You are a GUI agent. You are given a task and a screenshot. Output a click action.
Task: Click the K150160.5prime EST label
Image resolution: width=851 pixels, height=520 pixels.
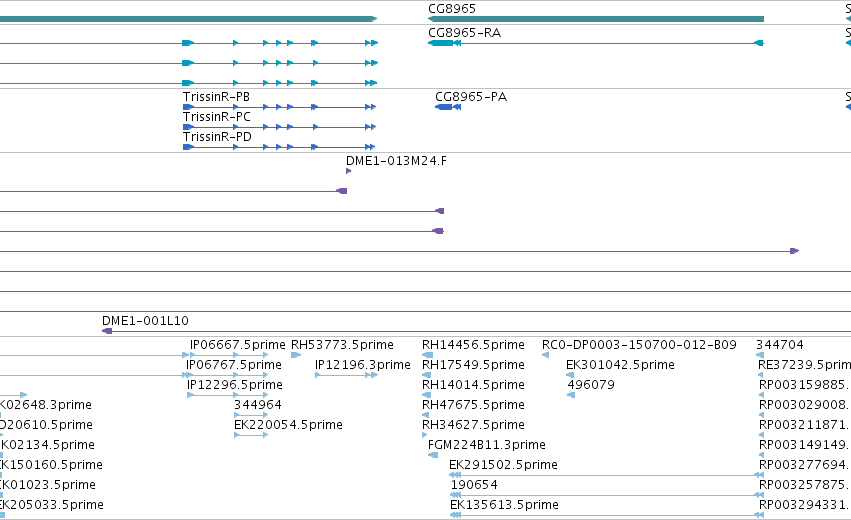(x=51, y=465)
